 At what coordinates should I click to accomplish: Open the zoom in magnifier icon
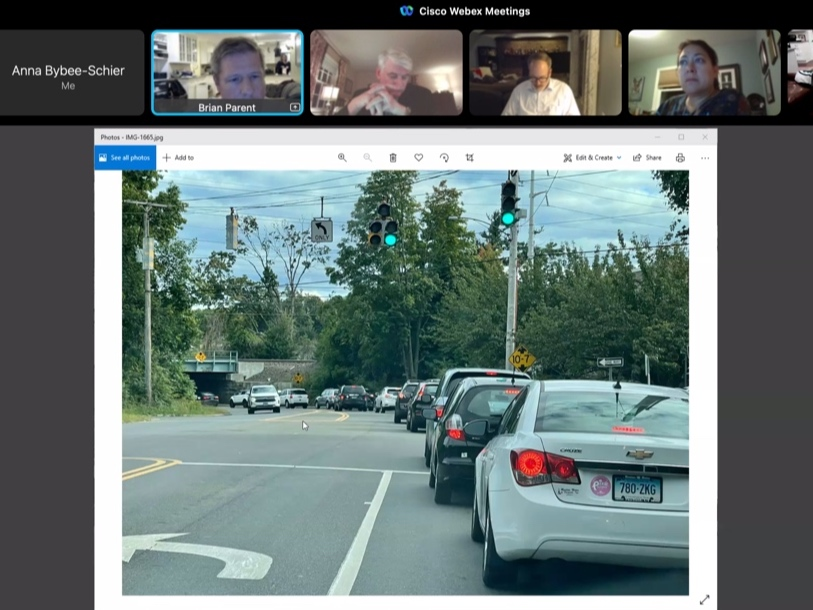tap(342, 157)
